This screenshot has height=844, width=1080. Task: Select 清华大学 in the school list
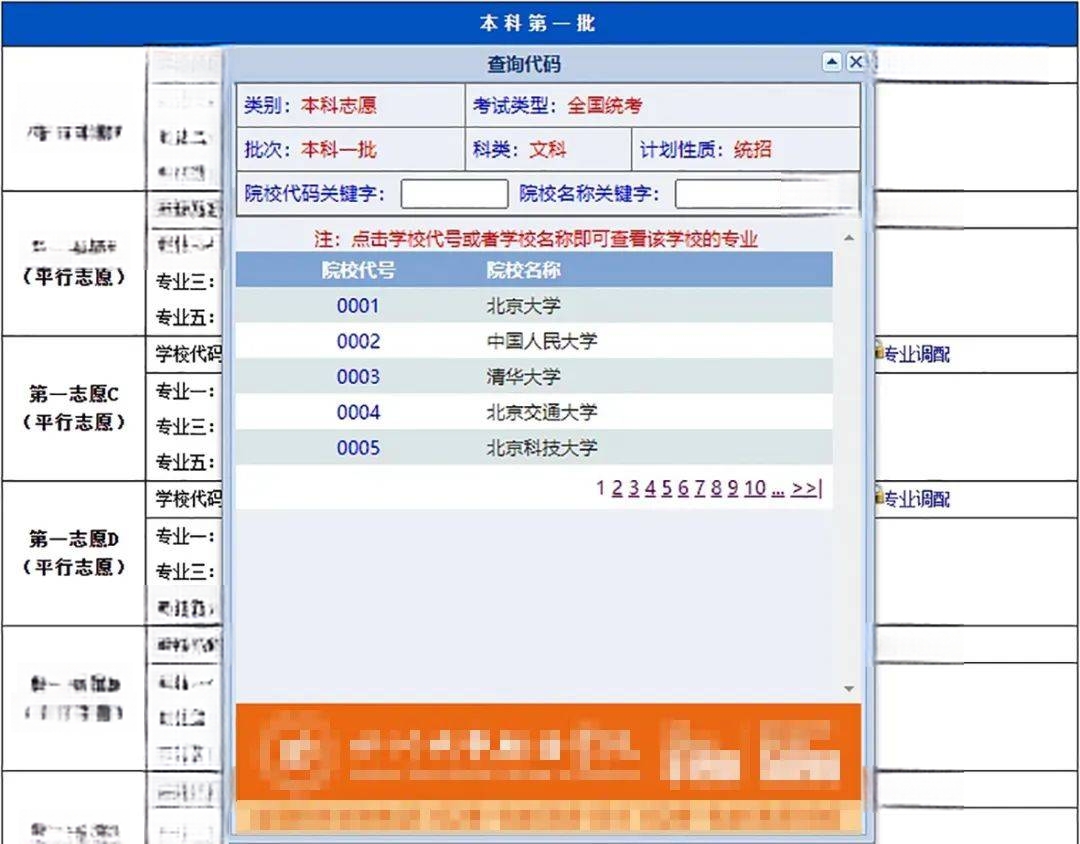point(523,377)
